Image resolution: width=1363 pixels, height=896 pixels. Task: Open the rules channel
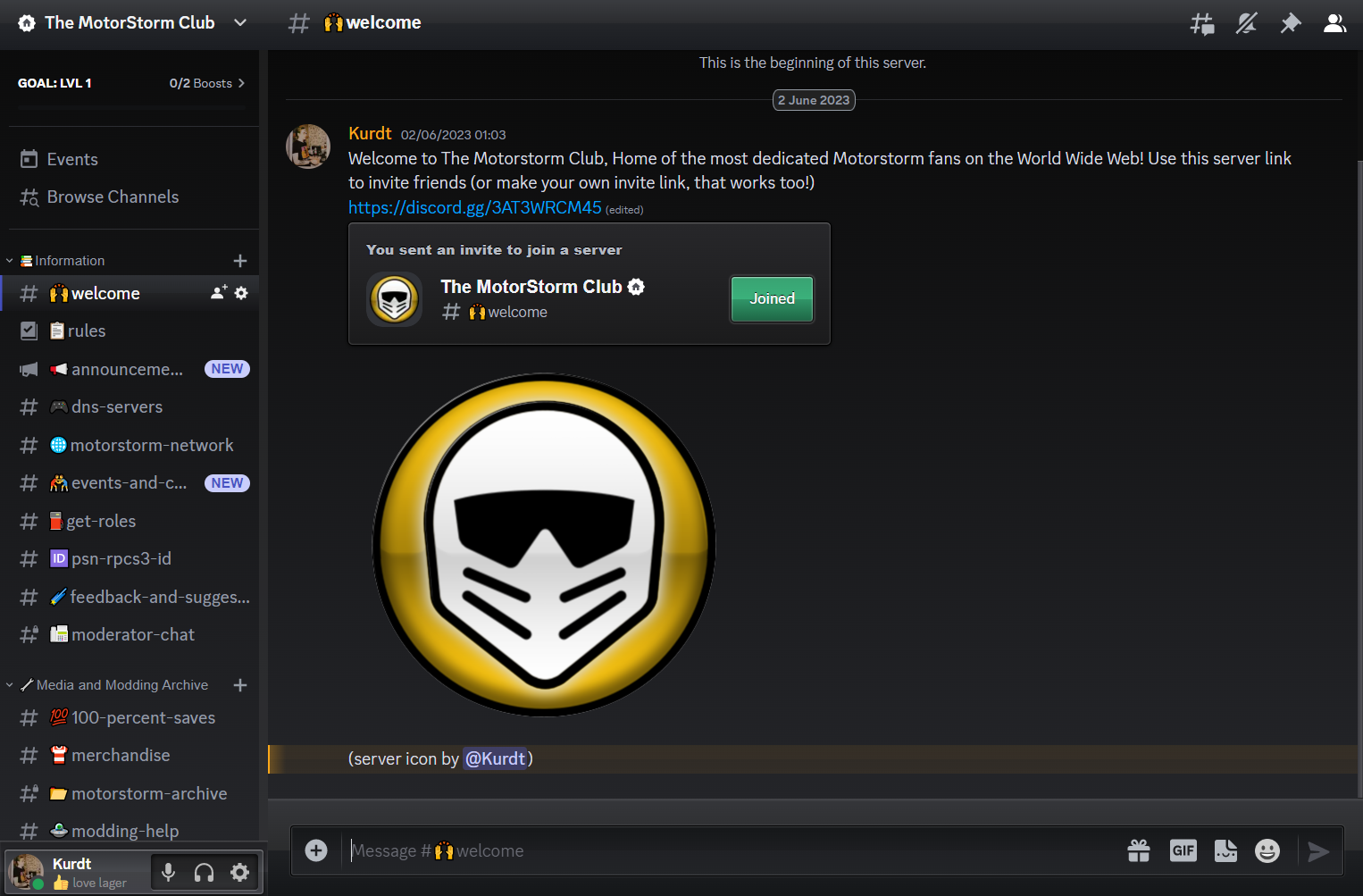pos(88,331)
